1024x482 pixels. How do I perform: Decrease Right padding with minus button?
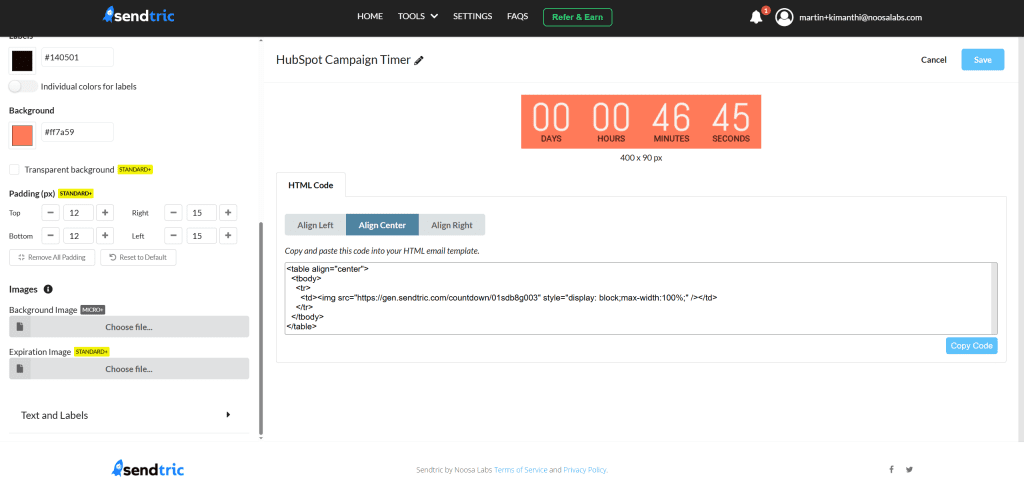(x=173, y=213)
